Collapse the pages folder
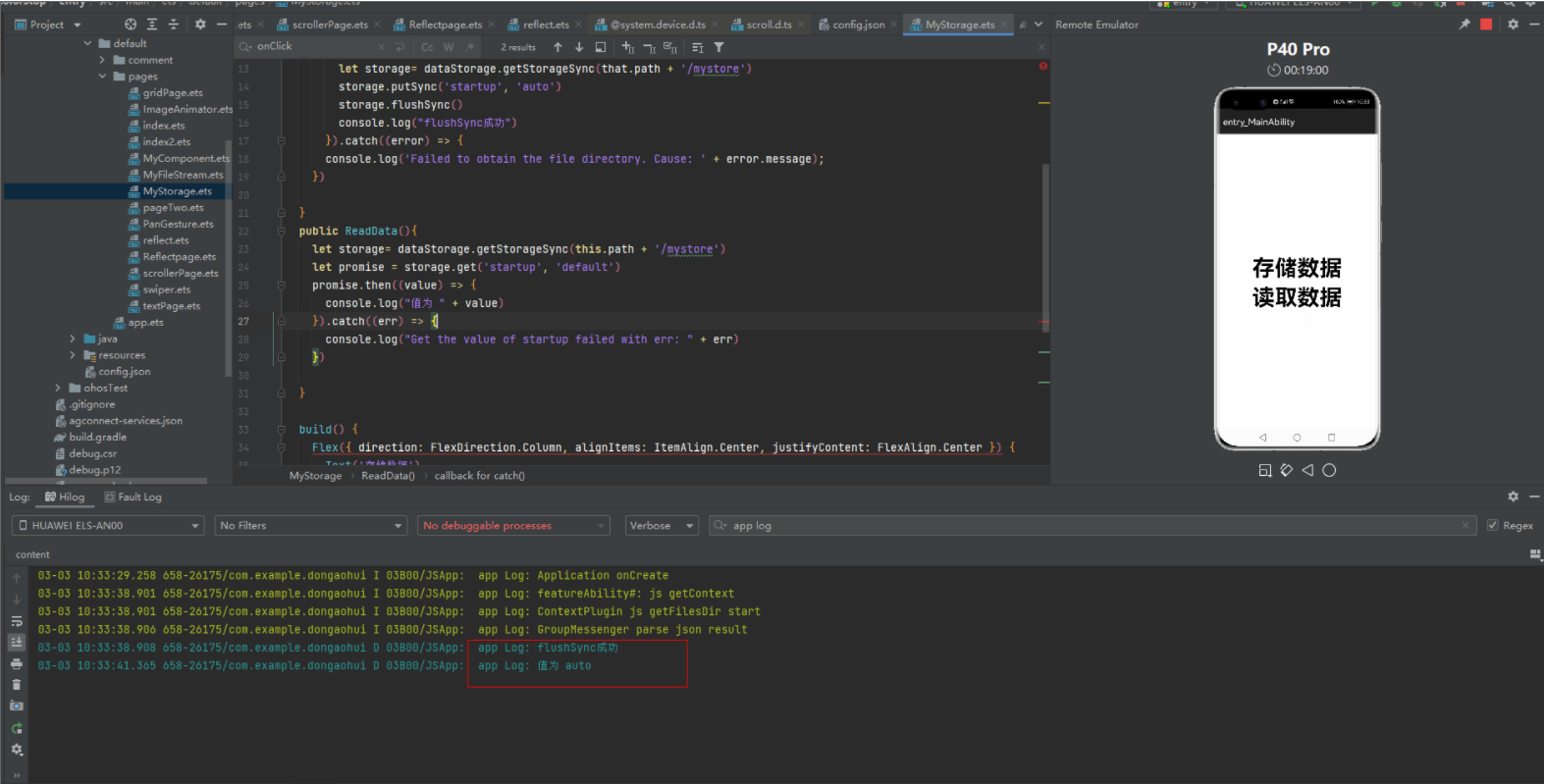The height and width of the screenshot is (784, 1544). 102,77
